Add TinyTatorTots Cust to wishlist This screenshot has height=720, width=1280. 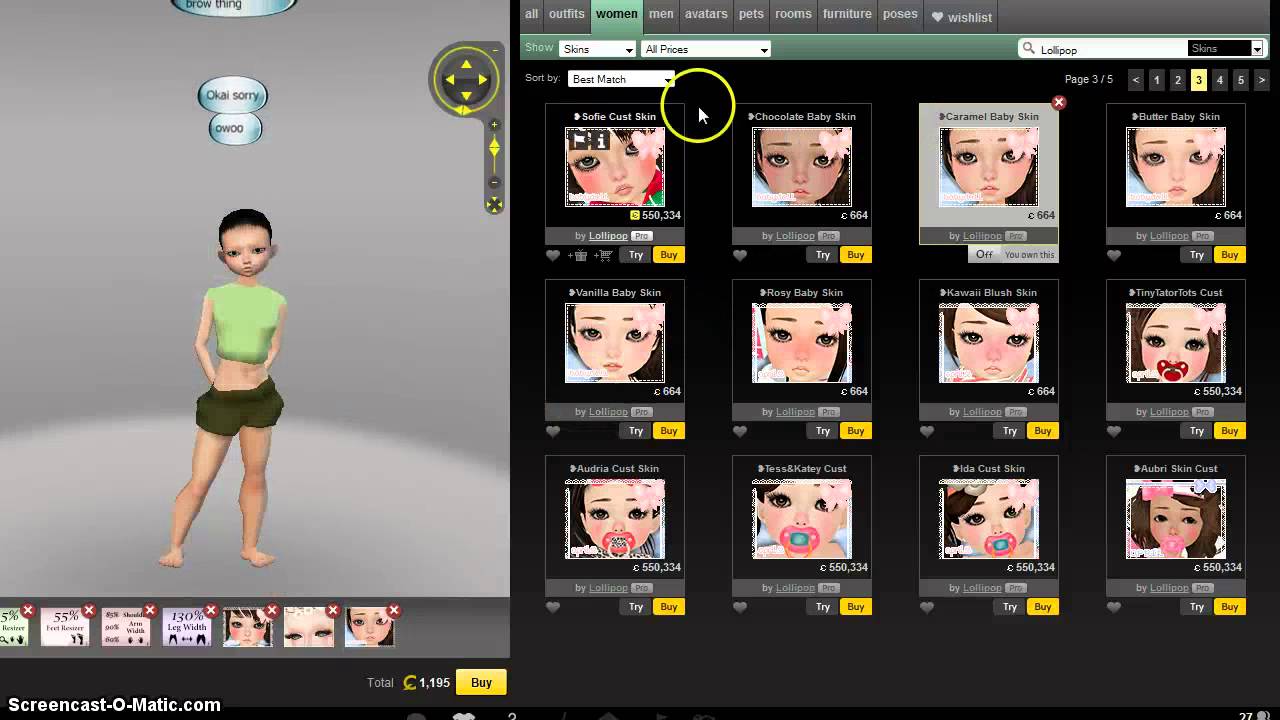[1114, 431]
